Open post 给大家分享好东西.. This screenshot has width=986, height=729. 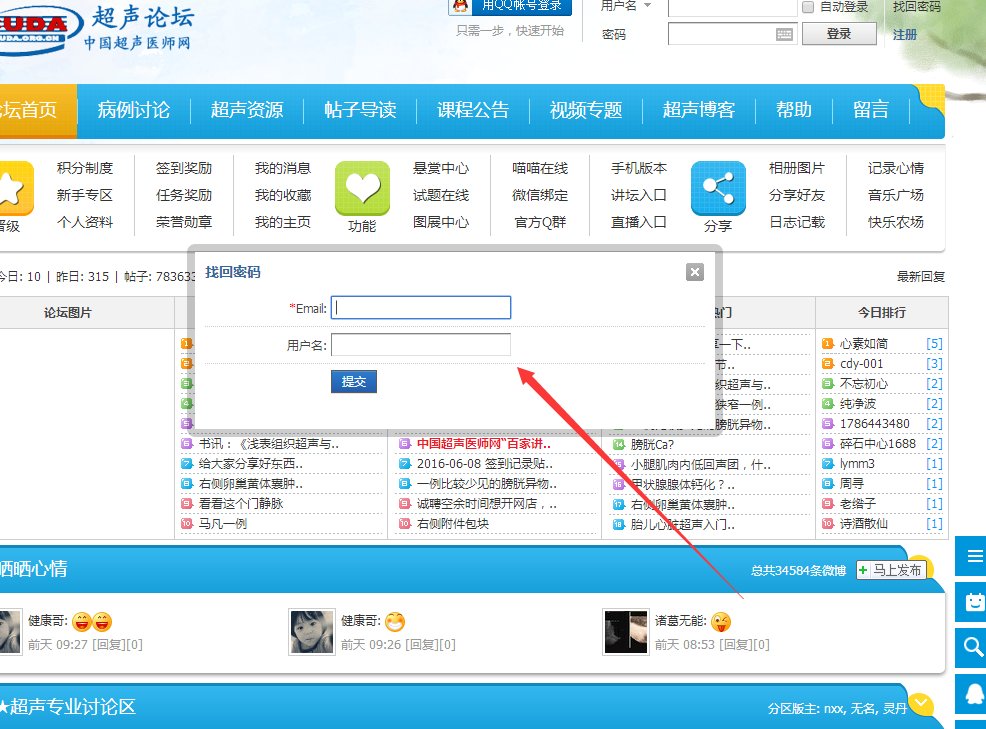(x=251, y=464)
